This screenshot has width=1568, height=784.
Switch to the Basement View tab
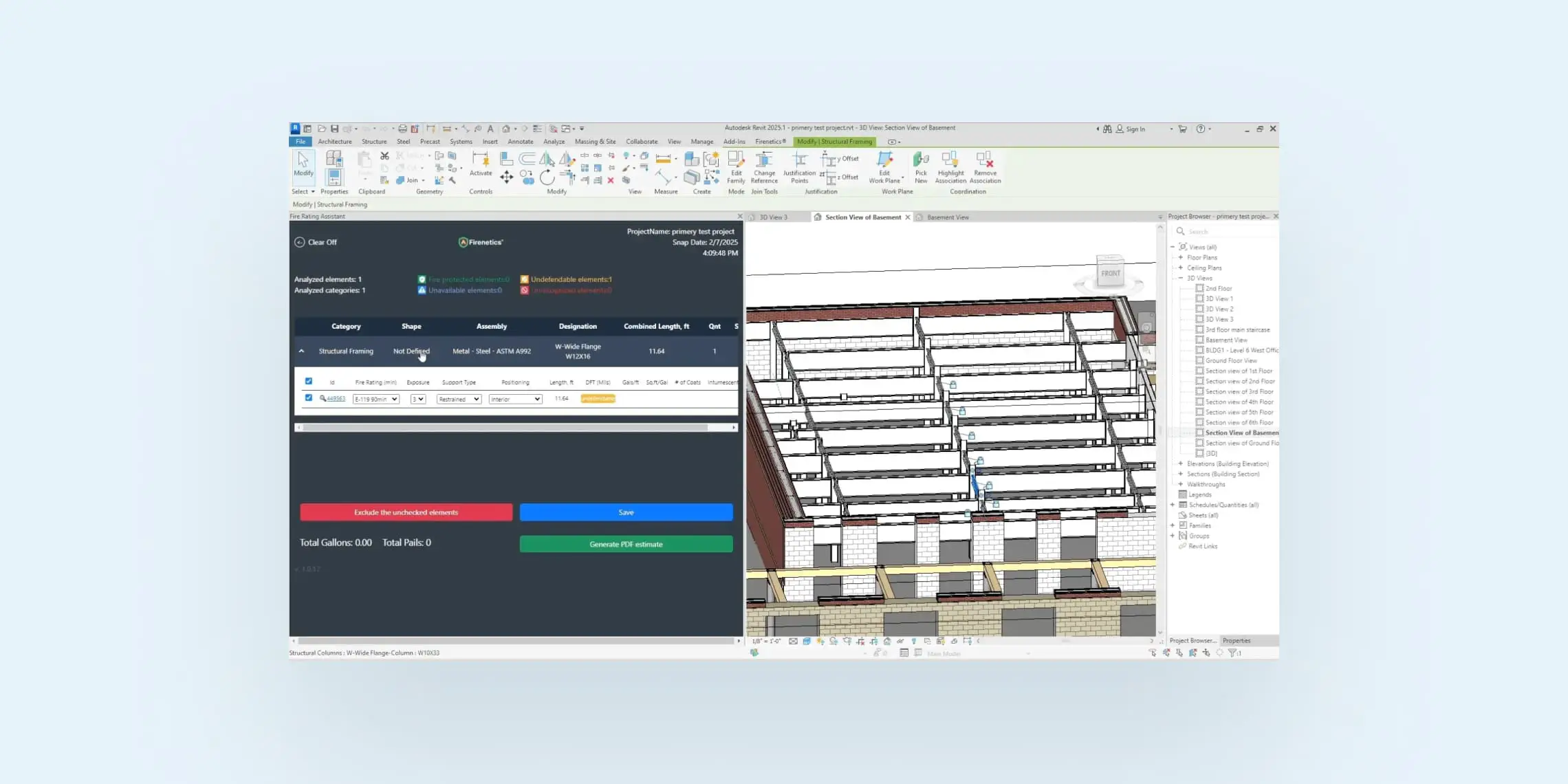point(947,217)
